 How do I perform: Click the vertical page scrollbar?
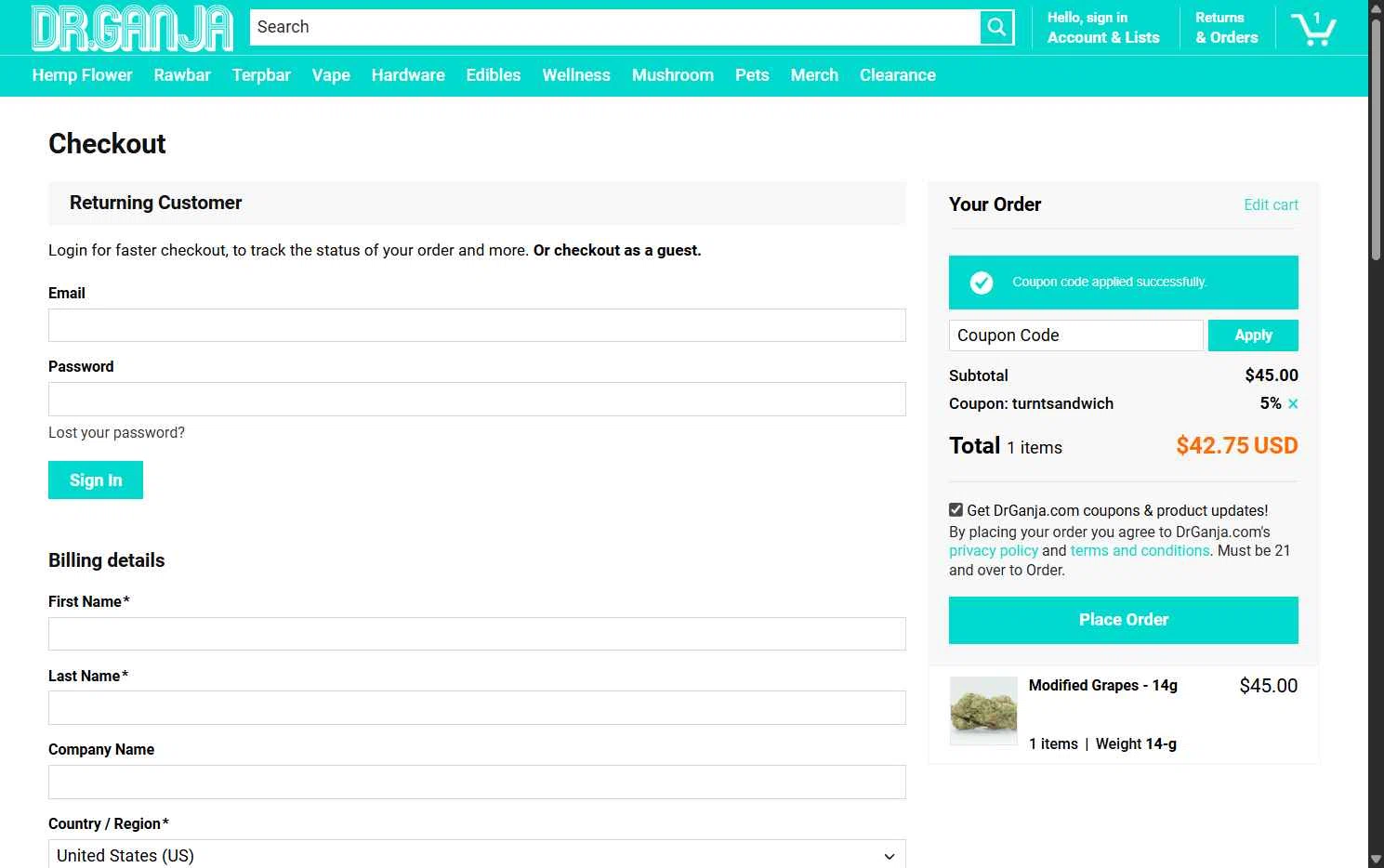click(1376, 139)
